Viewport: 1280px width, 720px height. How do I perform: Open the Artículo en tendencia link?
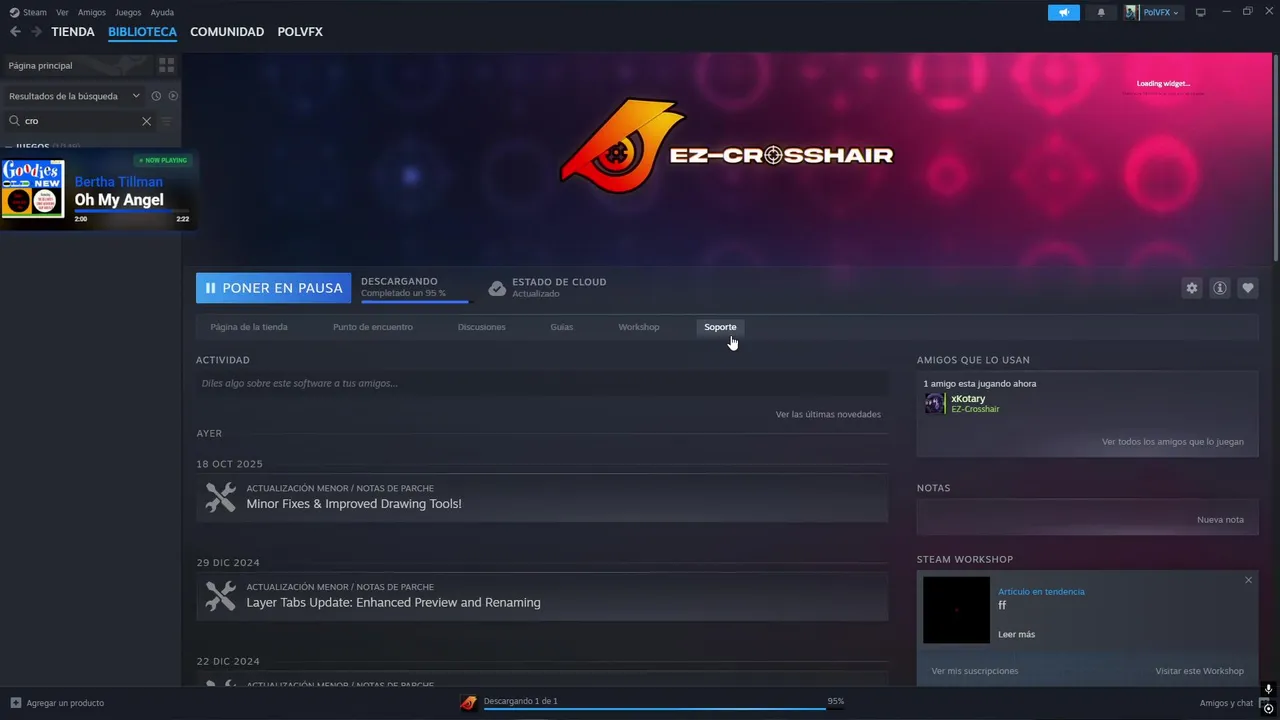[1041, 592]
